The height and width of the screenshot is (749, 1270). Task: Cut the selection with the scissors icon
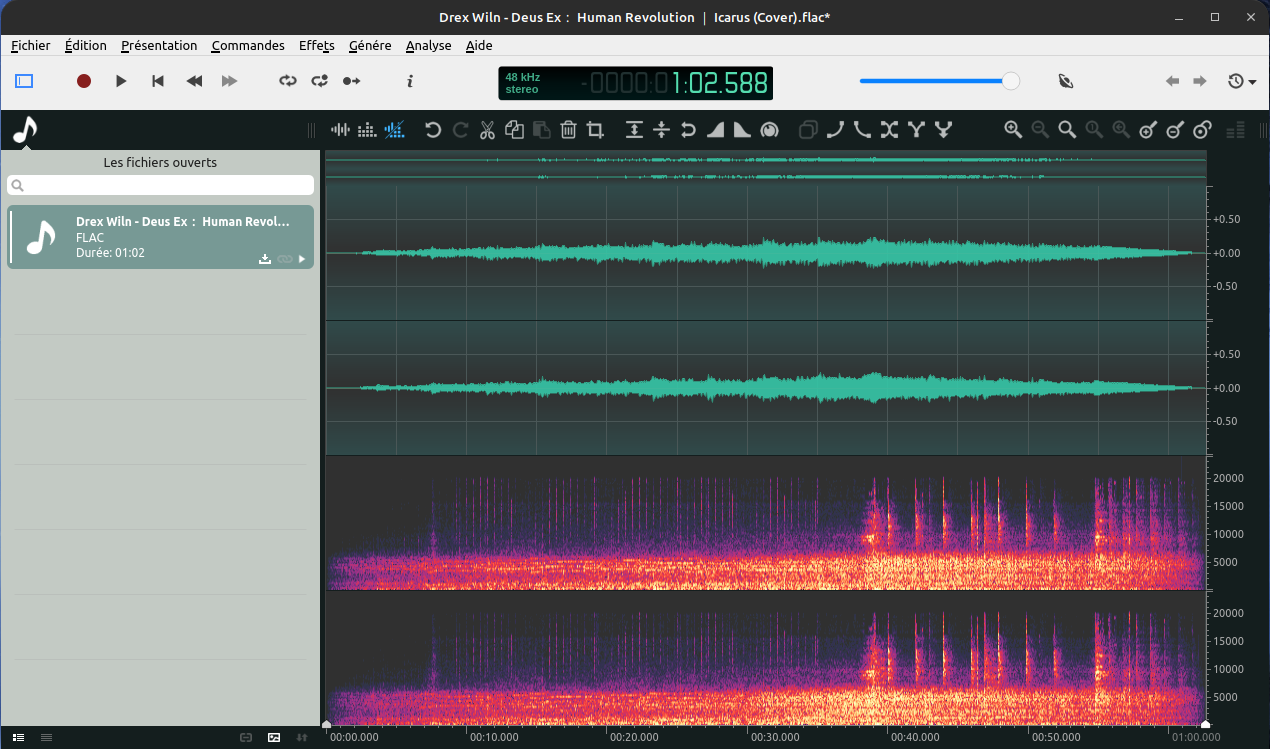point(487,129)
